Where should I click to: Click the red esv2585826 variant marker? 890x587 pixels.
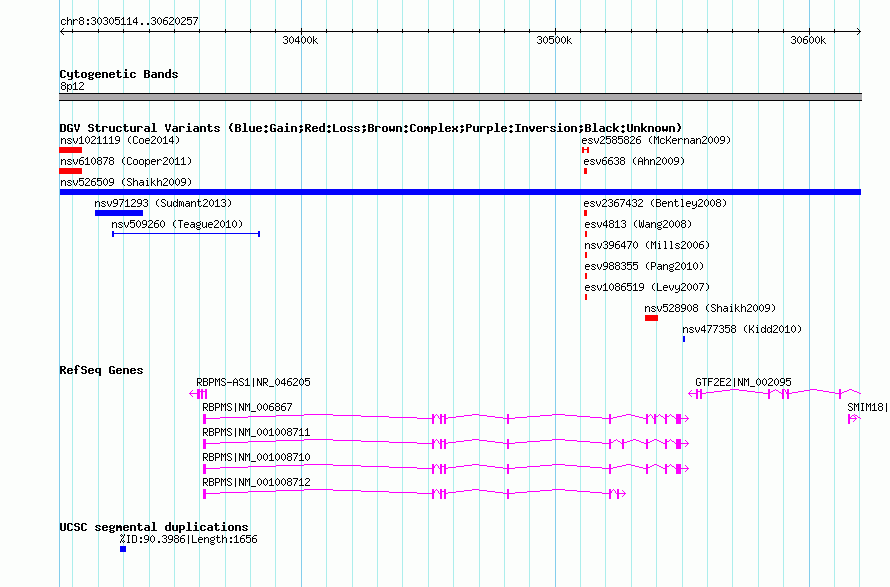(585, 150)
